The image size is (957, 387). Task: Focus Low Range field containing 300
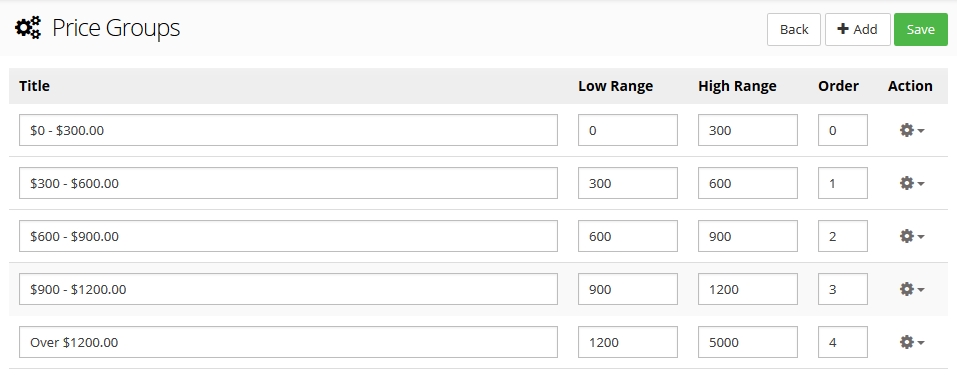pos(627,183)
